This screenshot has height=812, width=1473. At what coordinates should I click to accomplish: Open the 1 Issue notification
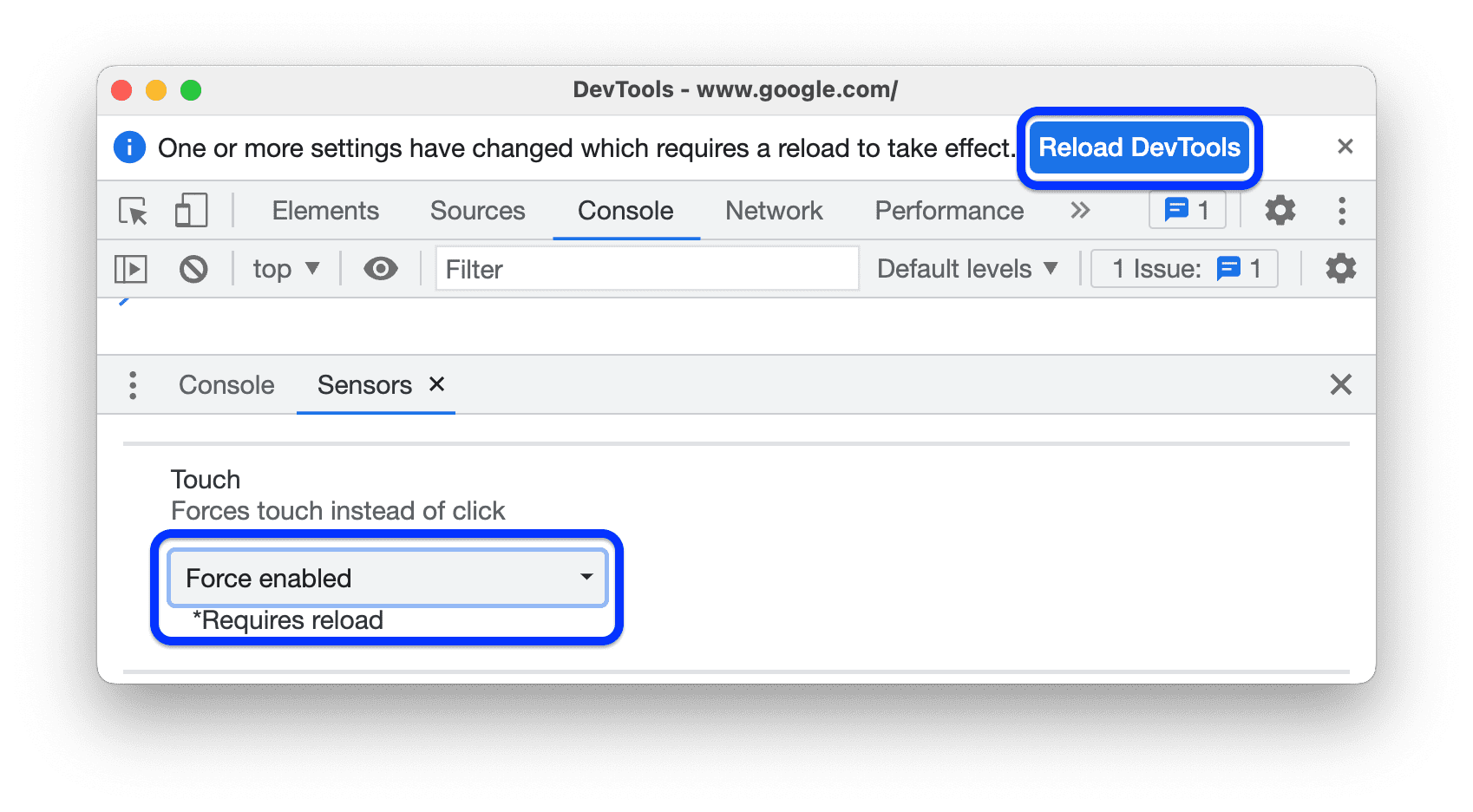[1162, 268]
